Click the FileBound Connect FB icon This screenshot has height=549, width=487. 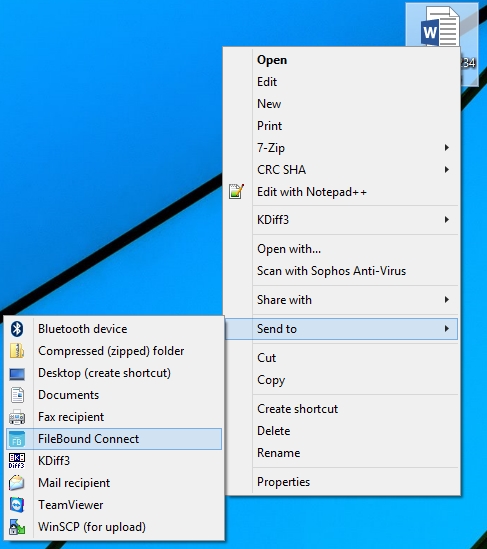point(17,439)
